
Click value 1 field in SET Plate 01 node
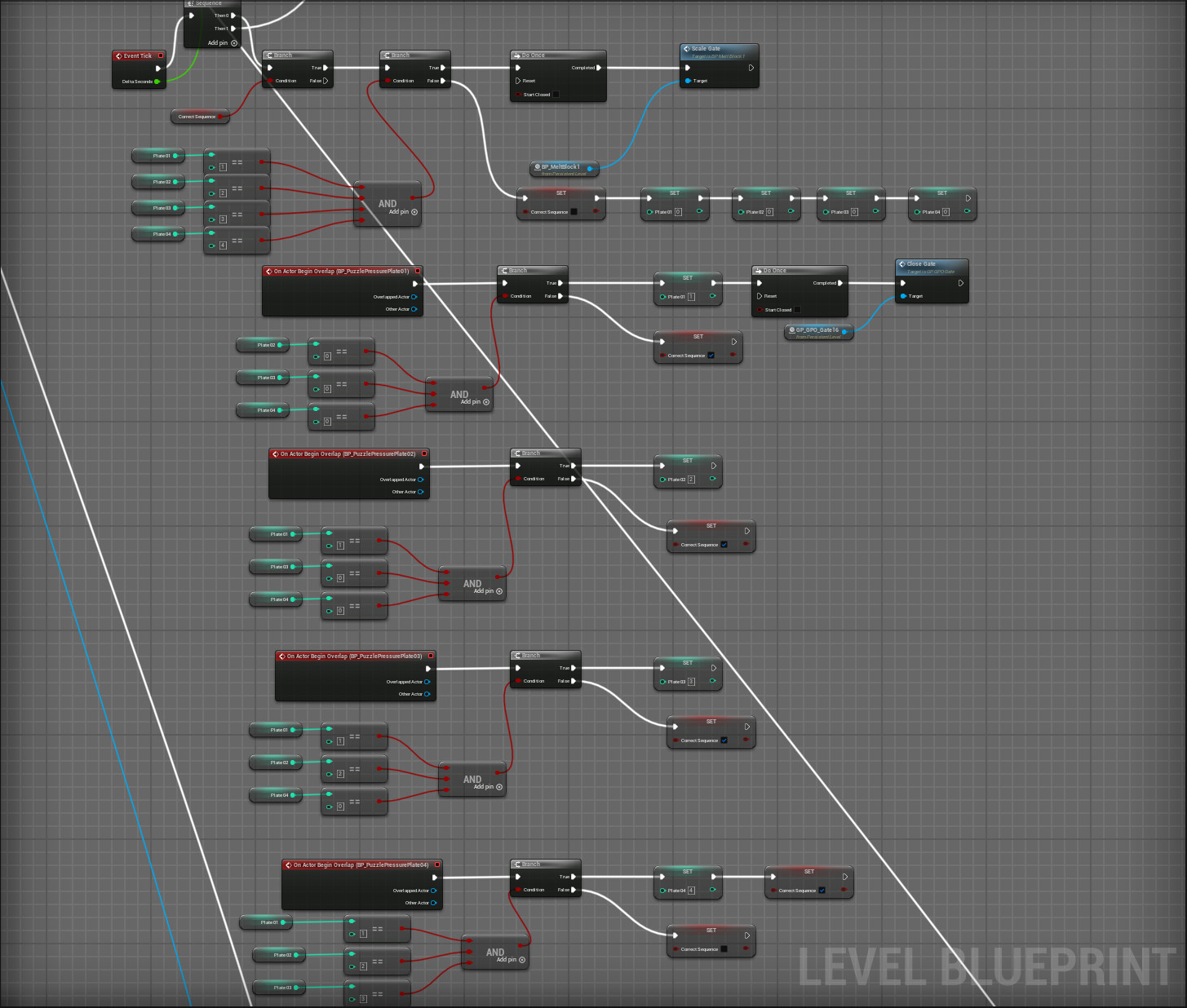pyautogui.click(x=691, y=297)
